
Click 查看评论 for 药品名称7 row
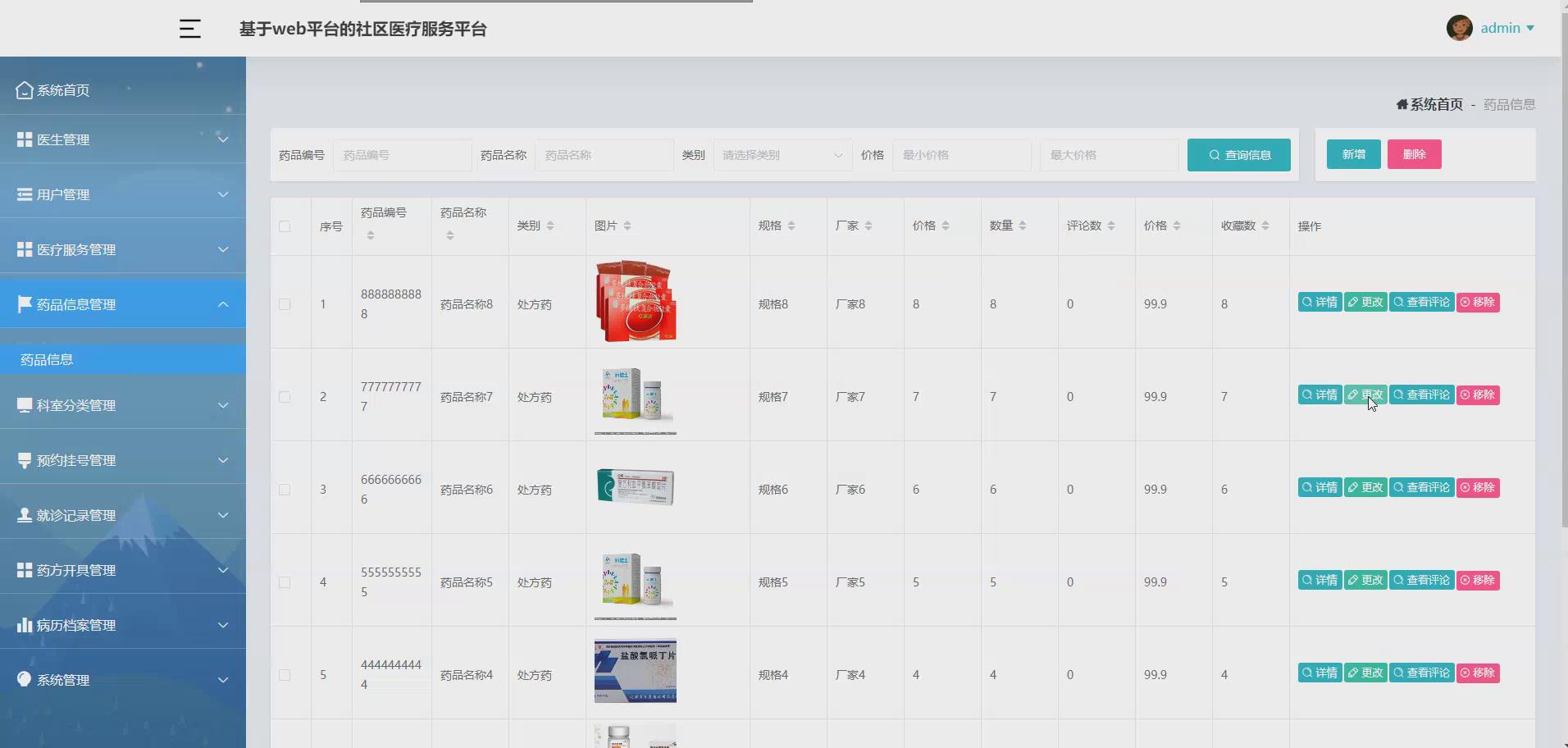(x=1421, y=395)
